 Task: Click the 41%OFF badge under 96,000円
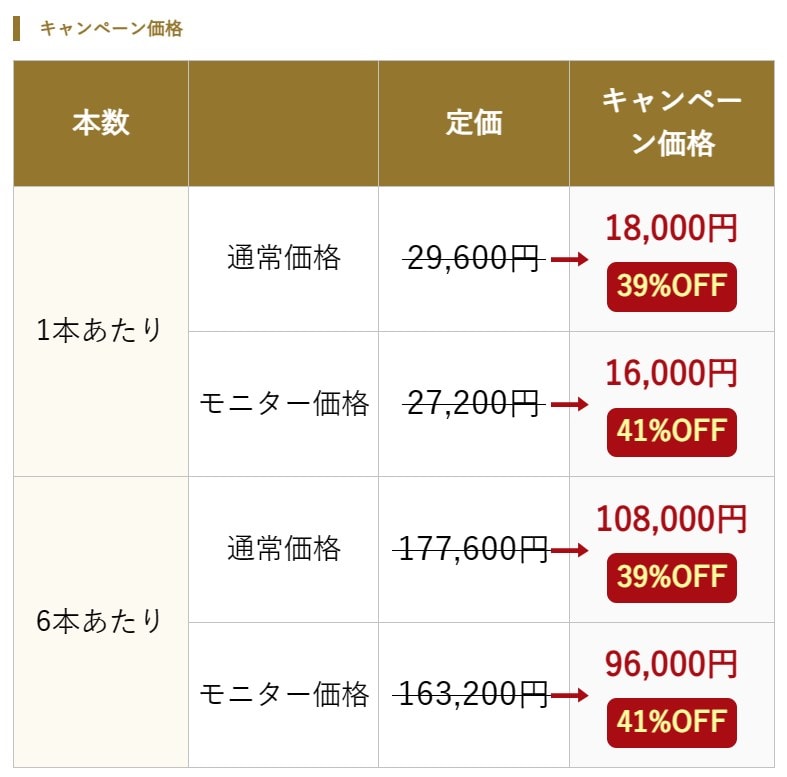(x=672, y=723)
